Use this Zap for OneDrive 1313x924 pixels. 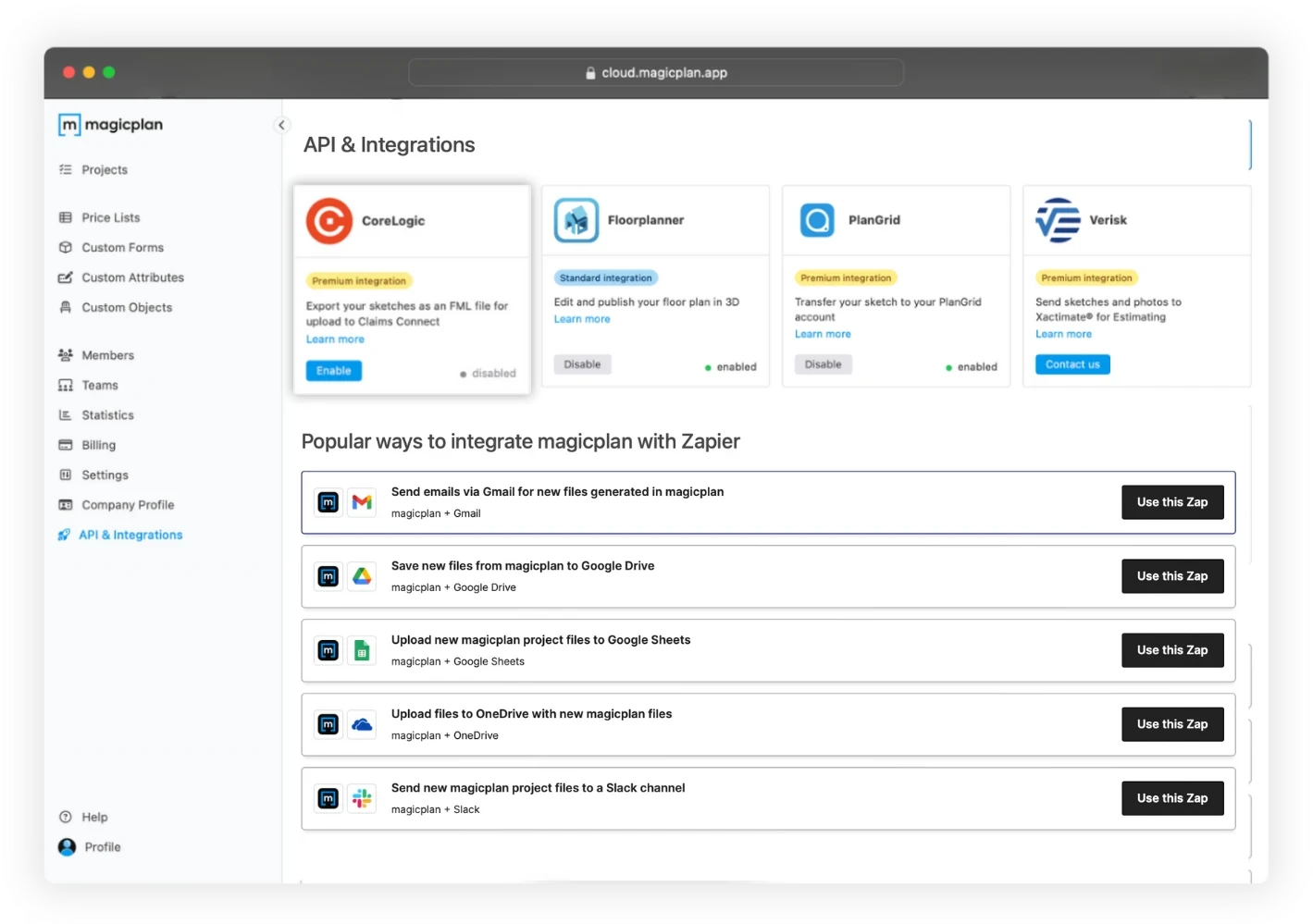pos(1172,724)
